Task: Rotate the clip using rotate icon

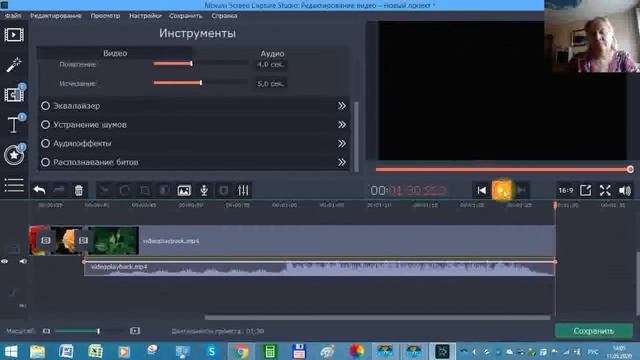Action: click(124, 190)
